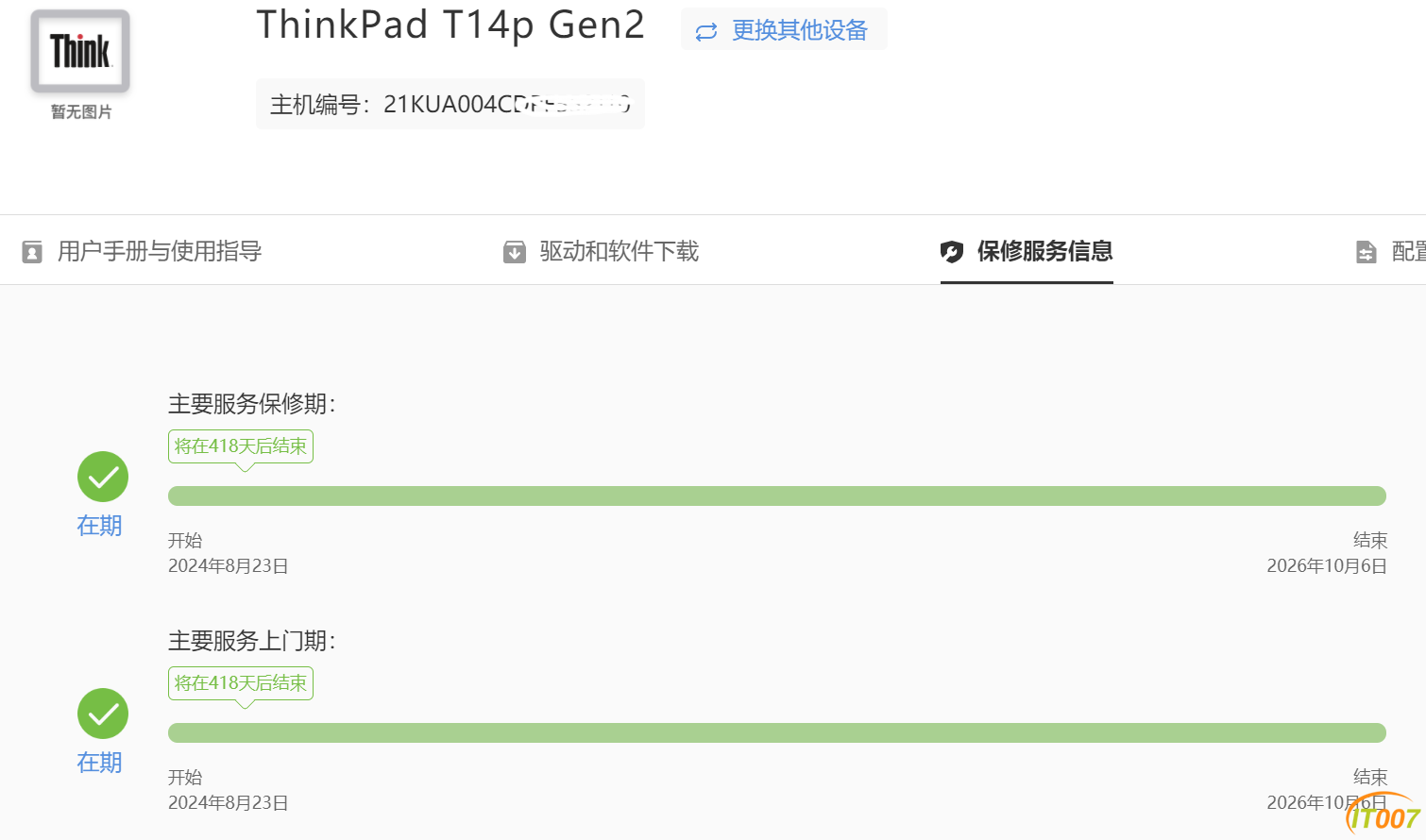Switch to the 驱动和软件下载 tab

click(x=620, y=251)
